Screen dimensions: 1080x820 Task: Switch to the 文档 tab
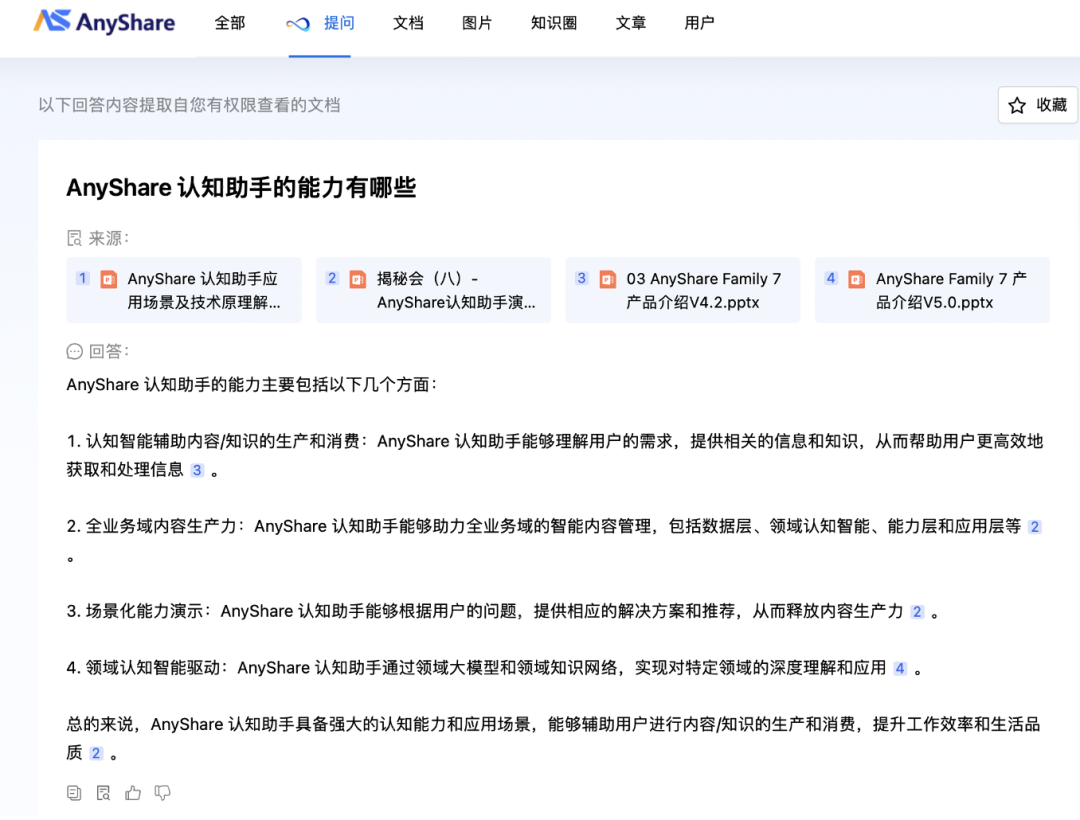pos(408,23)
